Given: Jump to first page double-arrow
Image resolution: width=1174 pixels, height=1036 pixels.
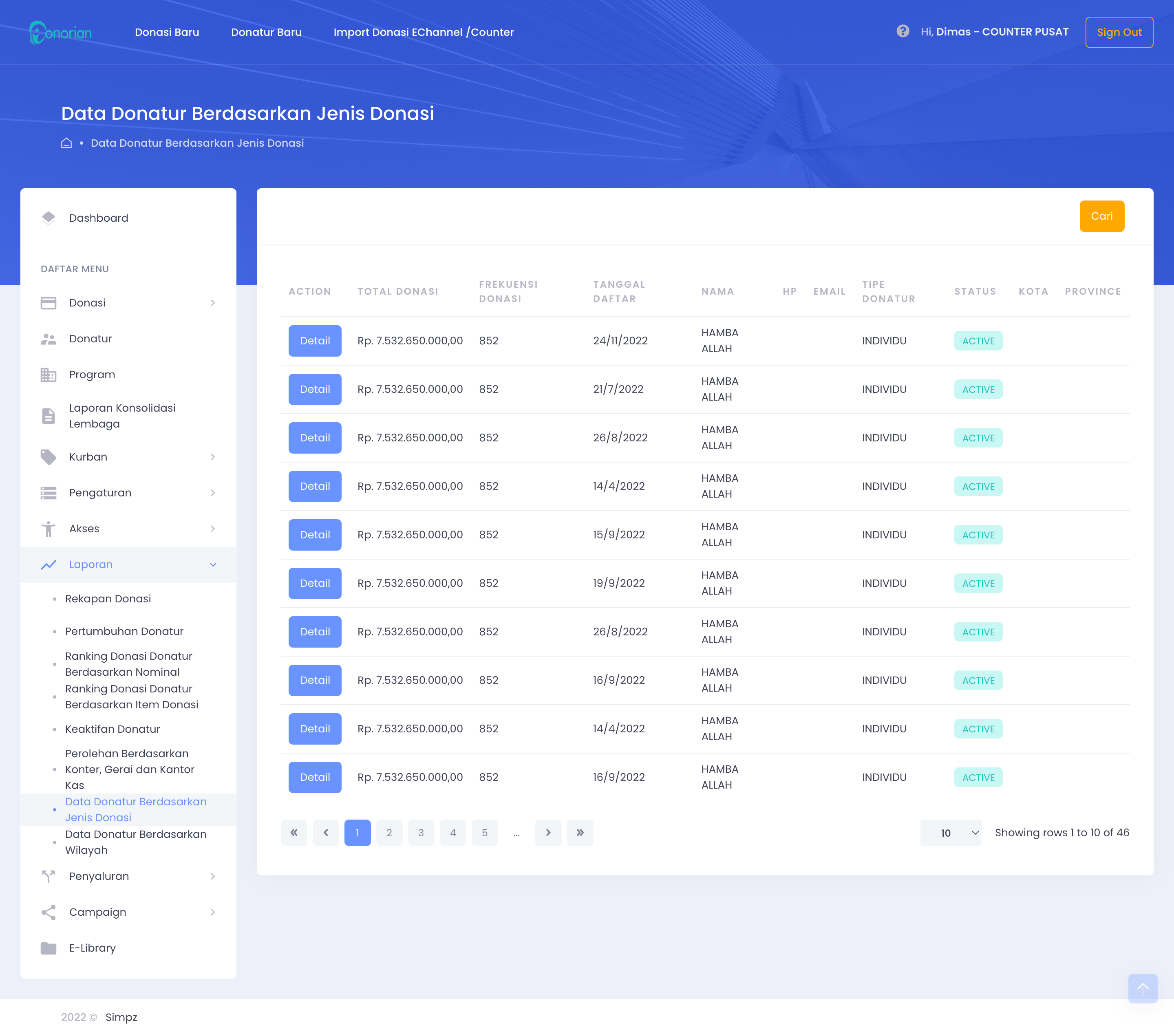Looking at the screenshot, I should point(293,832).
